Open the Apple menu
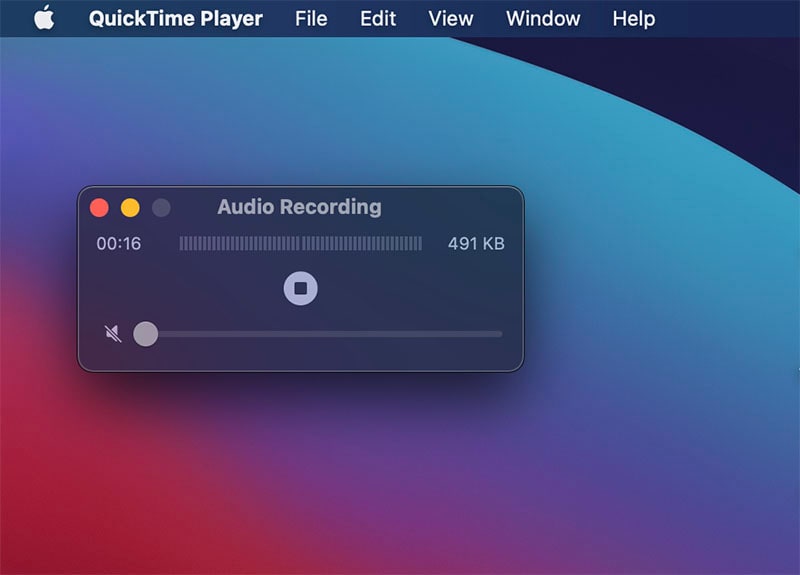The image size is (800, 575). tap(44, 18)
